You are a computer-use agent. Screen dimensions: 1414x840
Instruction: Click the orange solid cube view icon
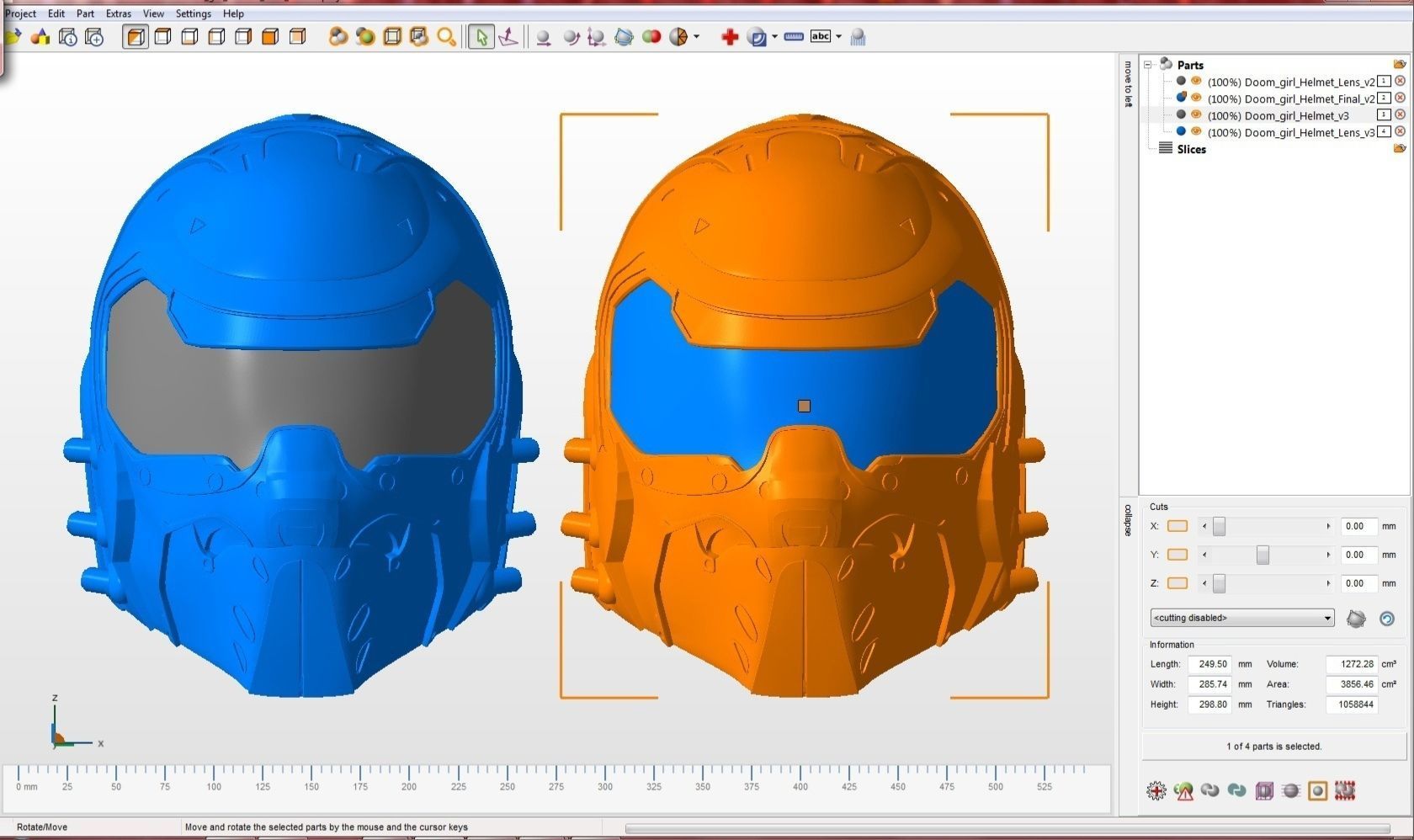270,36
